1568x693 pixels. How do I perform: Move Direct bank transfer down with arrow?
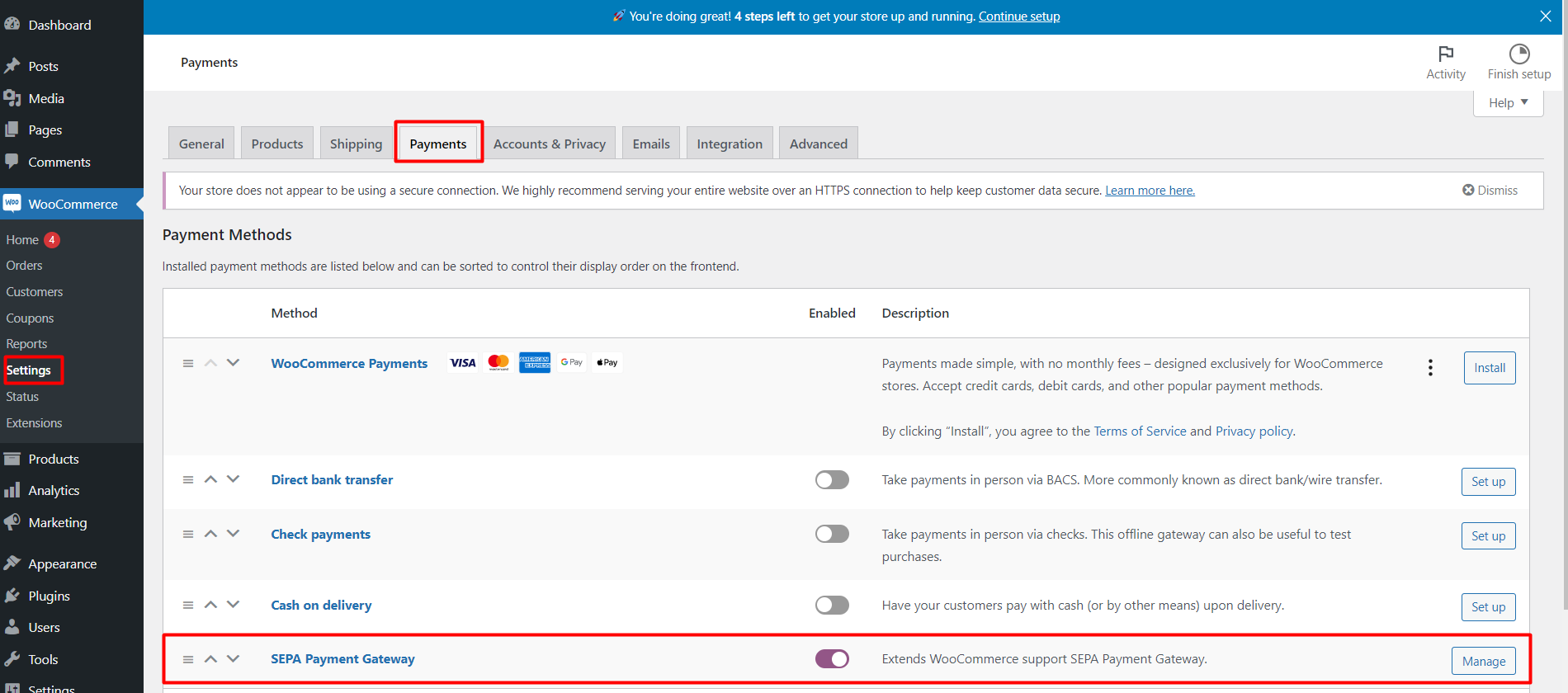tap(234, 479)
